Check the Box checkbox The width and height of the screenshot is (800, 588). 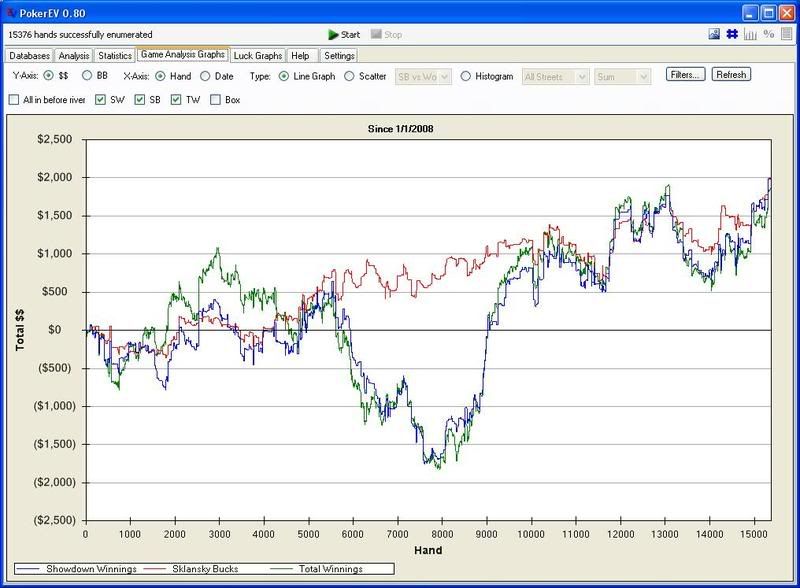pos(216,100)
